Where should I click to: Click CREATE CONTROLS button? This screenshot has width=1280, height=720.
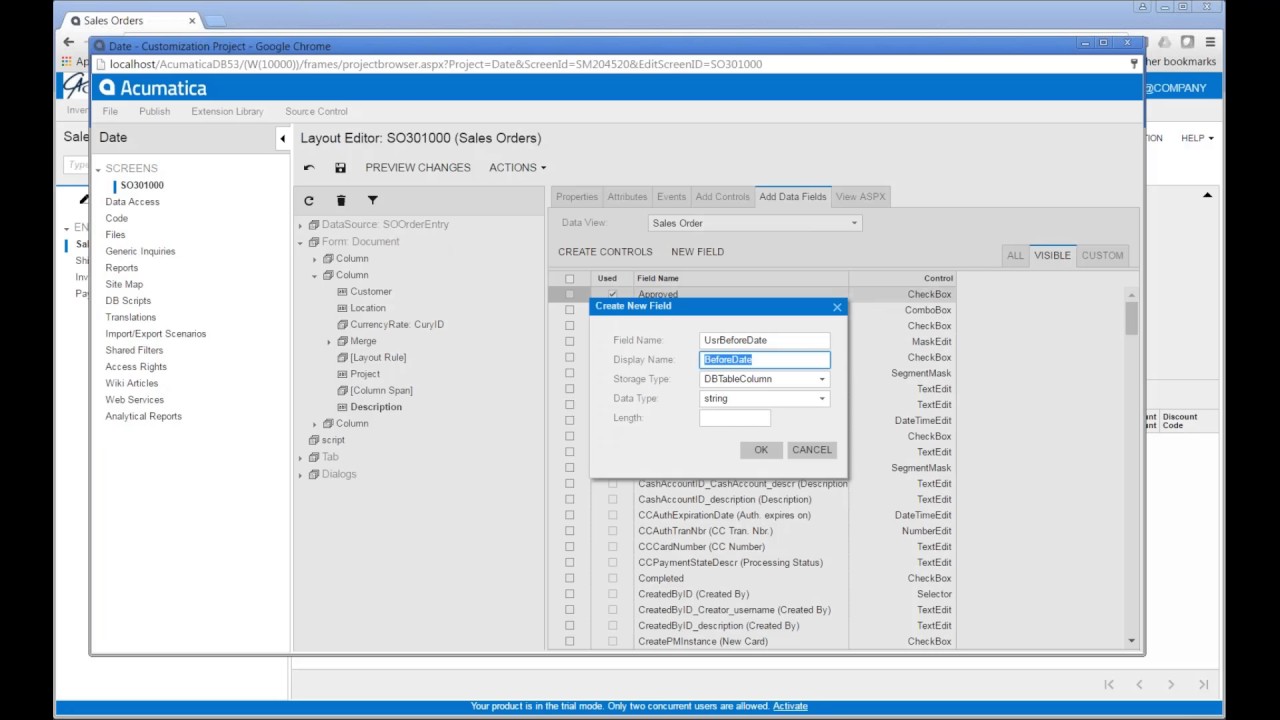[x=605, y=252]
